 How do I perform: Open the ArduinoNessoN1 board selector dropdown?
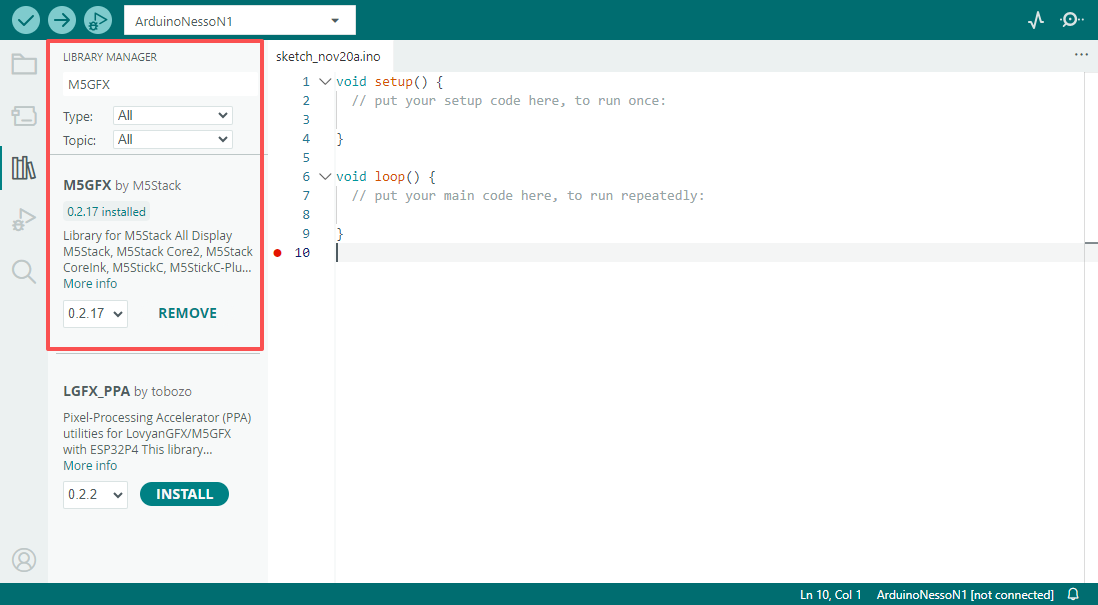(x=239, y=20)
